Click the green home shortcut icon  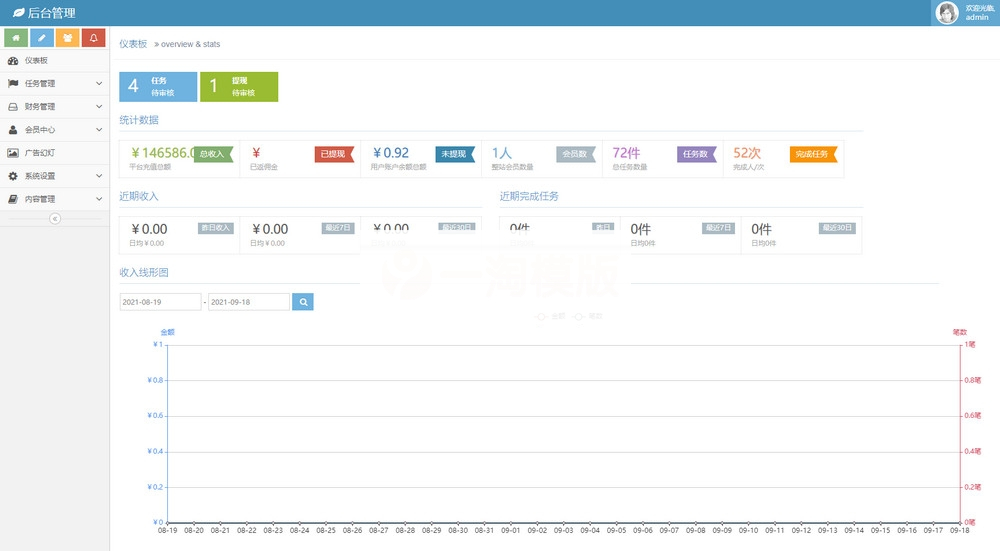pyautogui.click(x=16, y=38)
